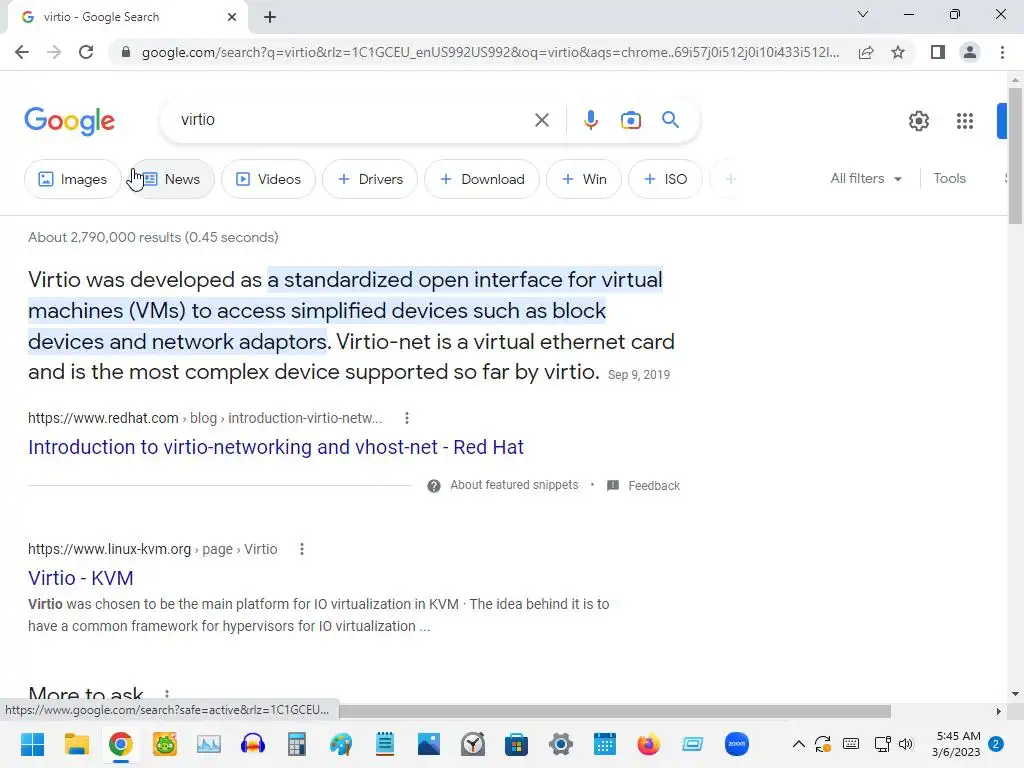The image size is (1024, 768).
Task: Open Google apps grid
Action: 965,121
